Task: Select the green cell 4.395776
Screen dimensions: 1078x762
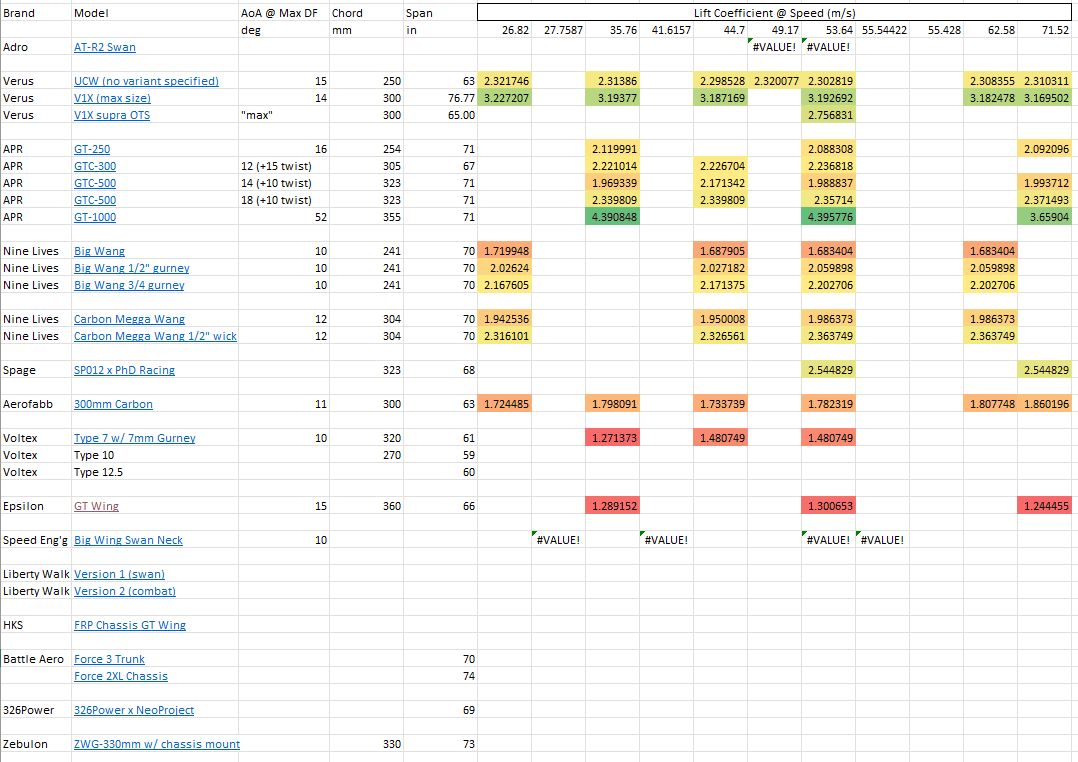Action: click(x=828, y=217)
